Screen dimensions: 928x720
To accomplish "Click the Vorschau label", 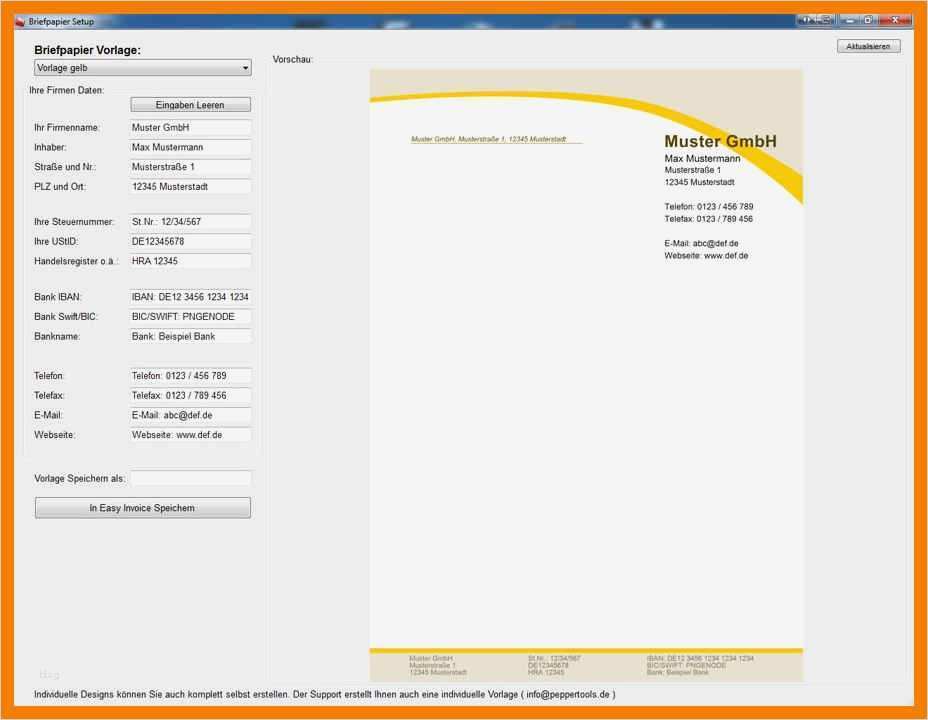I will 292,60.
